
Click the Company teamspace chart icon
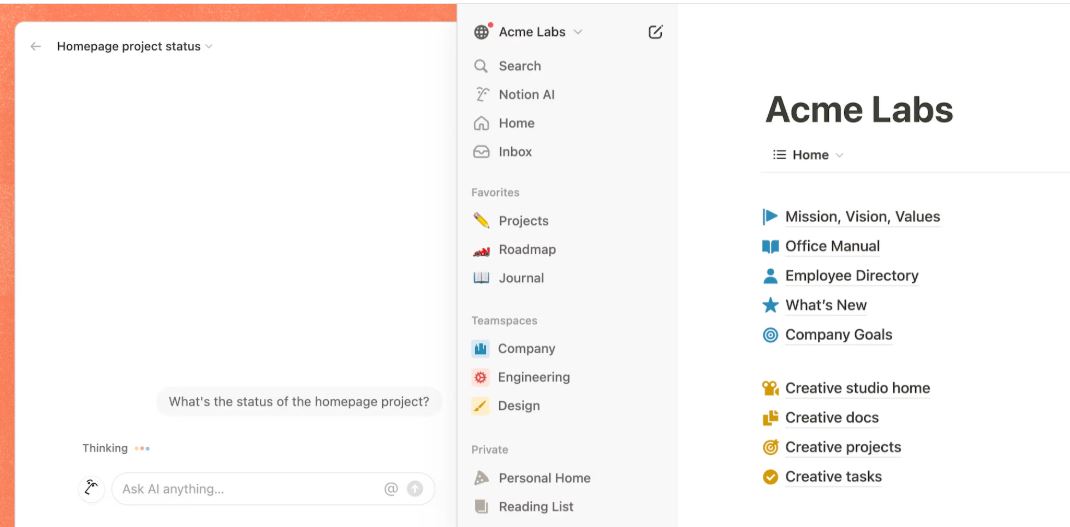pos(480,349)
